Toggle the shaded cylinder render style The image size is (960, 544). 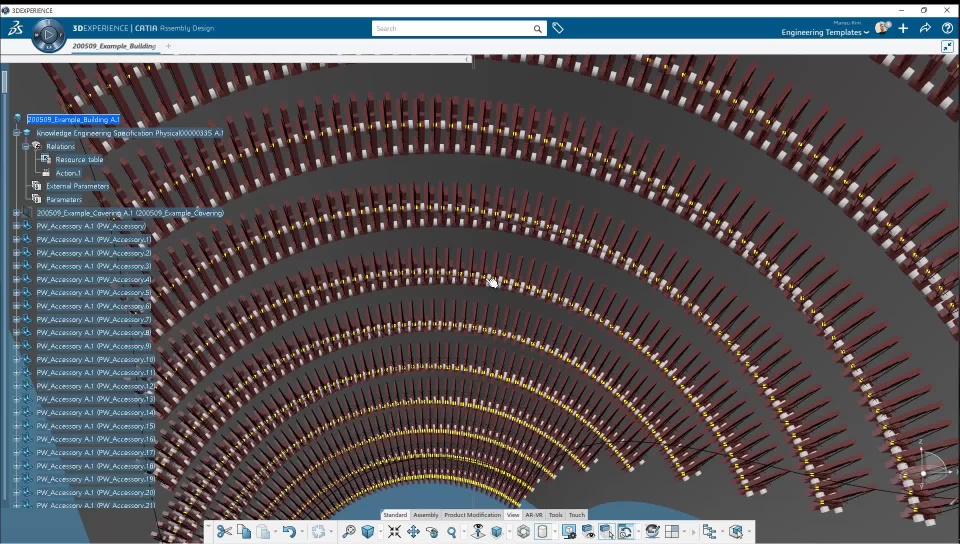click(x=542, y=532)
